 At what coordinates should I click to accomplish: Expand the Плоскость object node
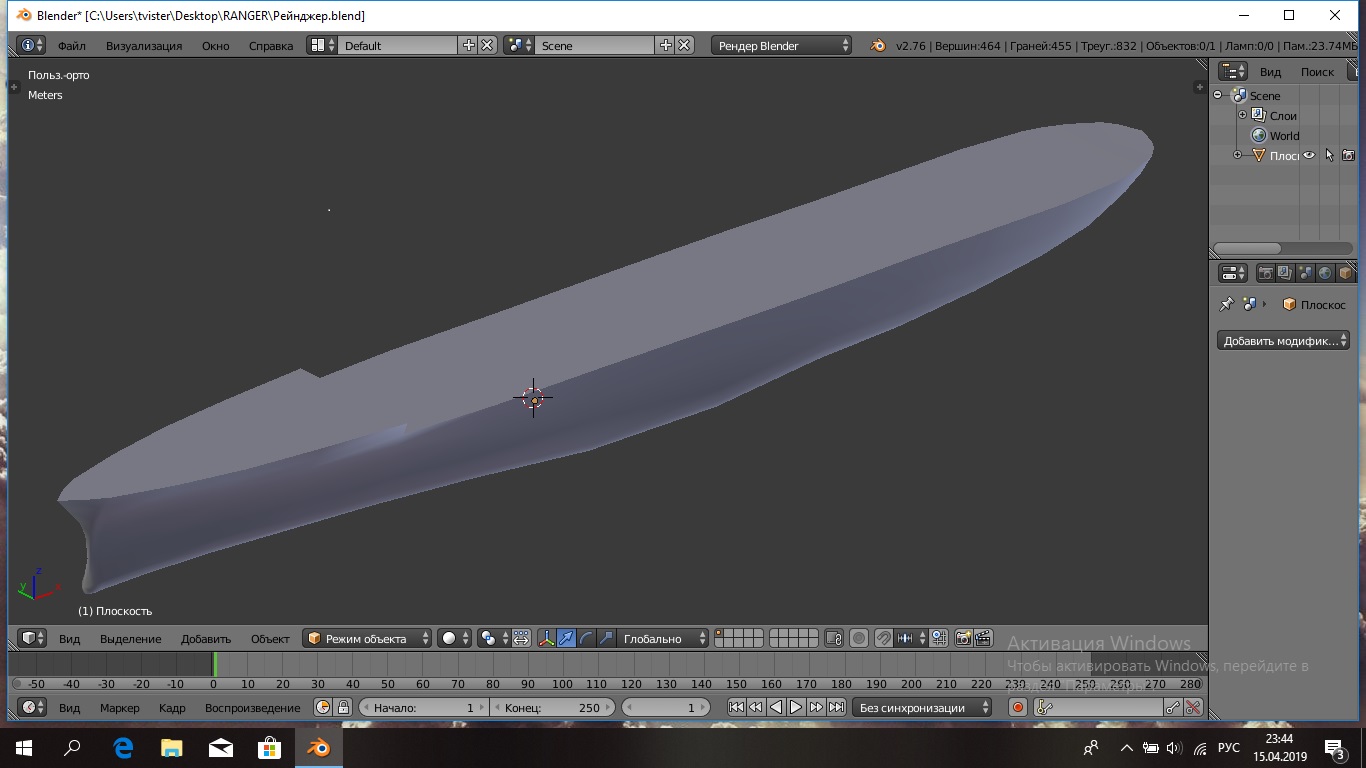1237,155
